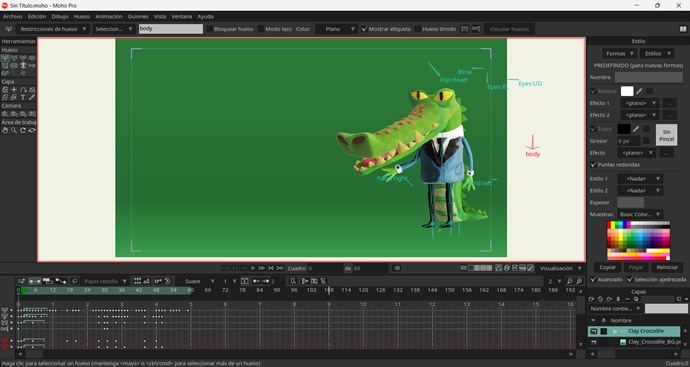
Task: Click the bone name field containing body
Action: click(x=171, y=29)
